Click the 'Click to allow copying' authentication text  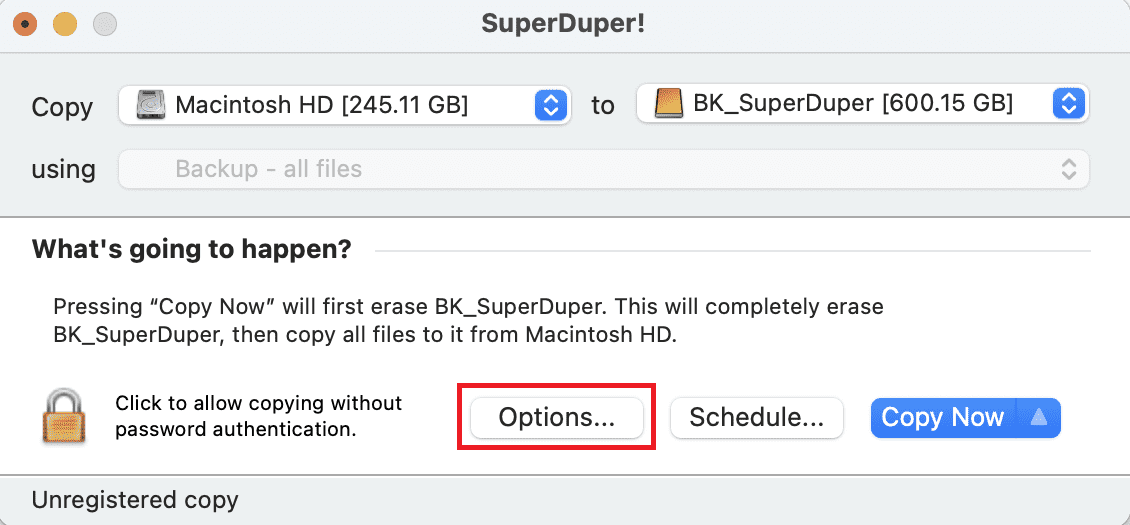click(x=258, y=416)
